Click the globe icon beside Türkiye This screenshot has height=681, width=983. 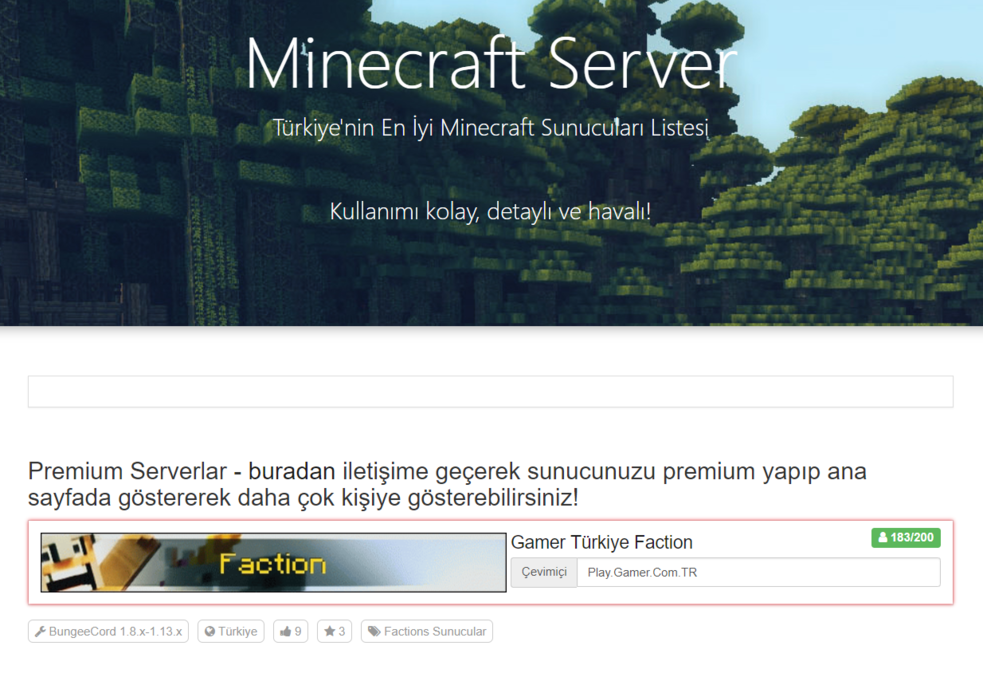[210, 631]
